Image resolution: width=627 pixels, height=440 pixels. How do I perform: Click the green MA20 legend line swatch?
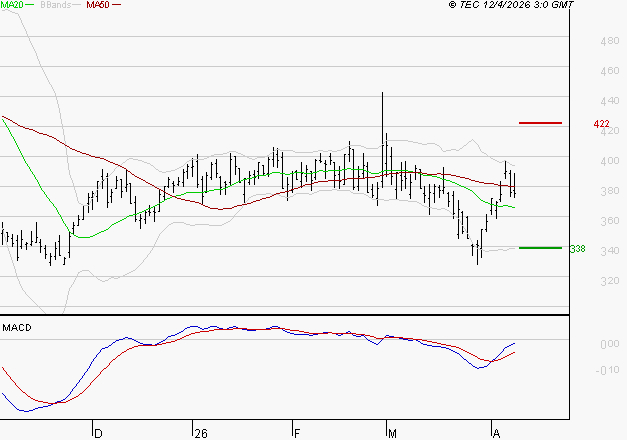coord(30,5)
